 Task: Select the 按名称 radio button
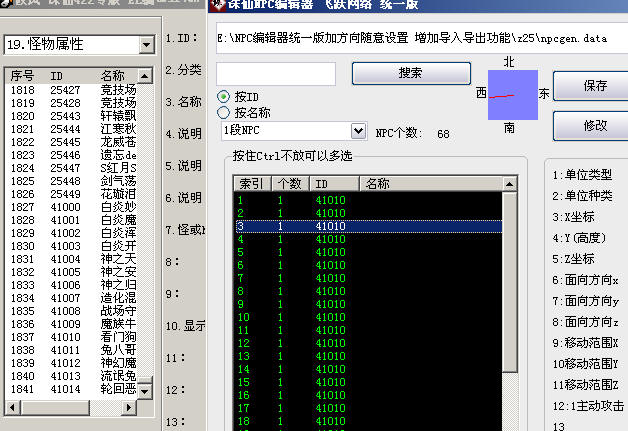coord(224,113)
